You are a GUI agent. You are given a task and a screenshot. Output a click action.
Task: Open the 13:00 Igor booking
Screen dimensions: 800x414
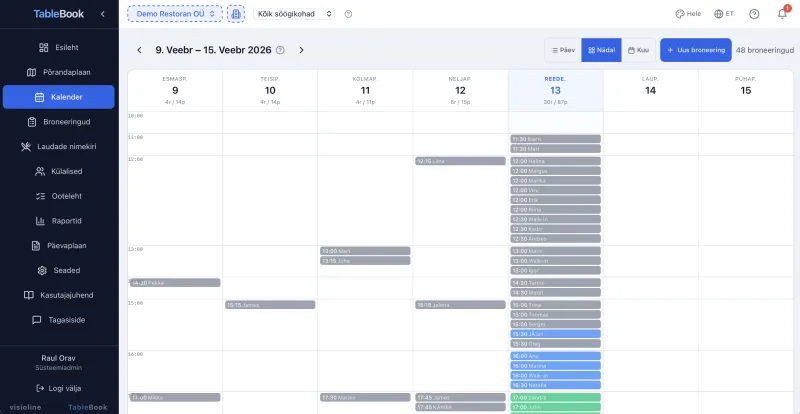point(556,270)
